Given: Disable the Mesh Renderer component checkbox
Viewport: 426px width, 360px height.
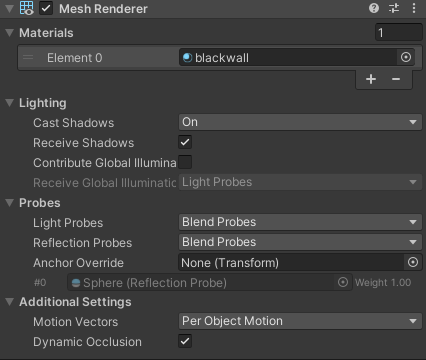Looking at the screenshot, I should tap(46, 8).
